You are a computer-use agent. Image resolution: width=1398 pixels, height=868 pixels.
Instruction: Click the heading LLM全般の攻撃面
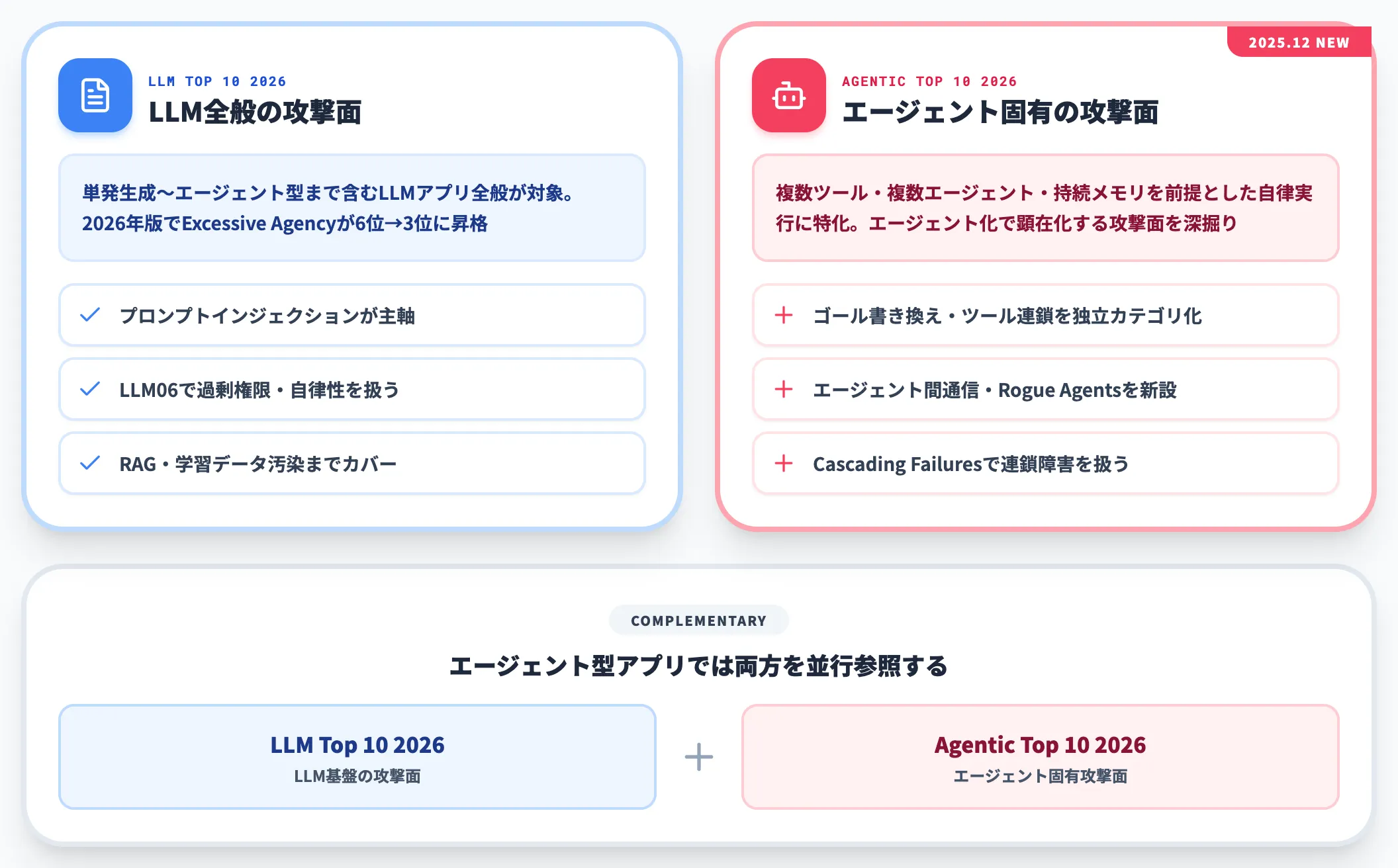[256, 112]
